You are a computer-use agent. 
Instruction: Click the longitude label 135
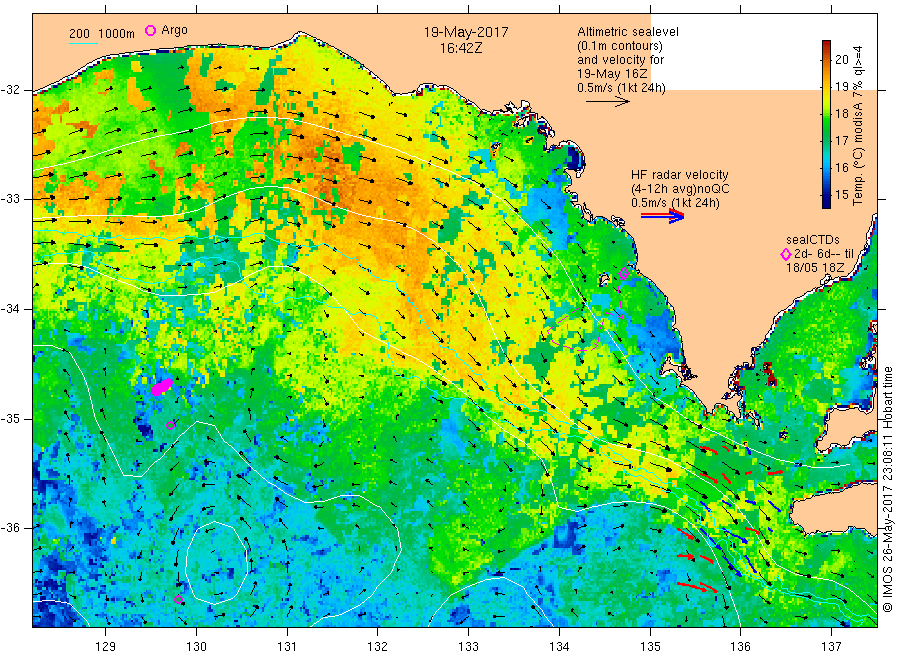(x=650, y=647)
